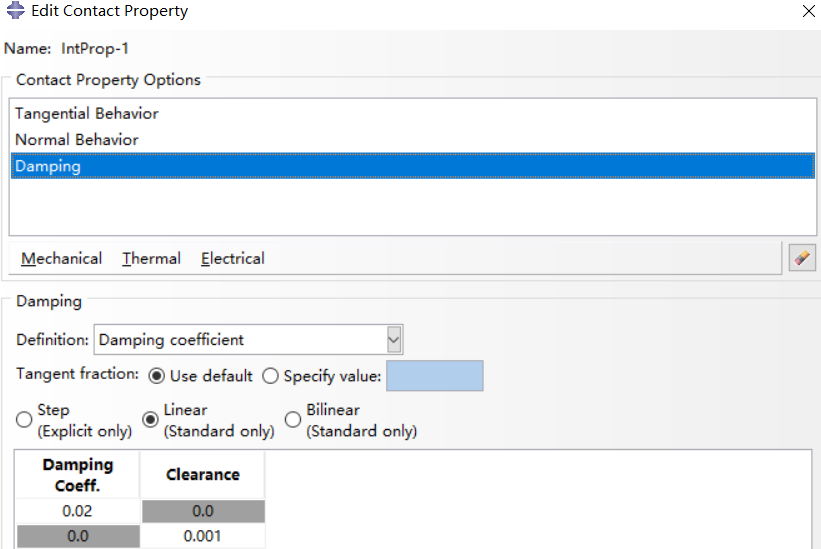Screen dimensions: 821x549
Task: Open the Mechanical menu
Action: click(61, 259)
